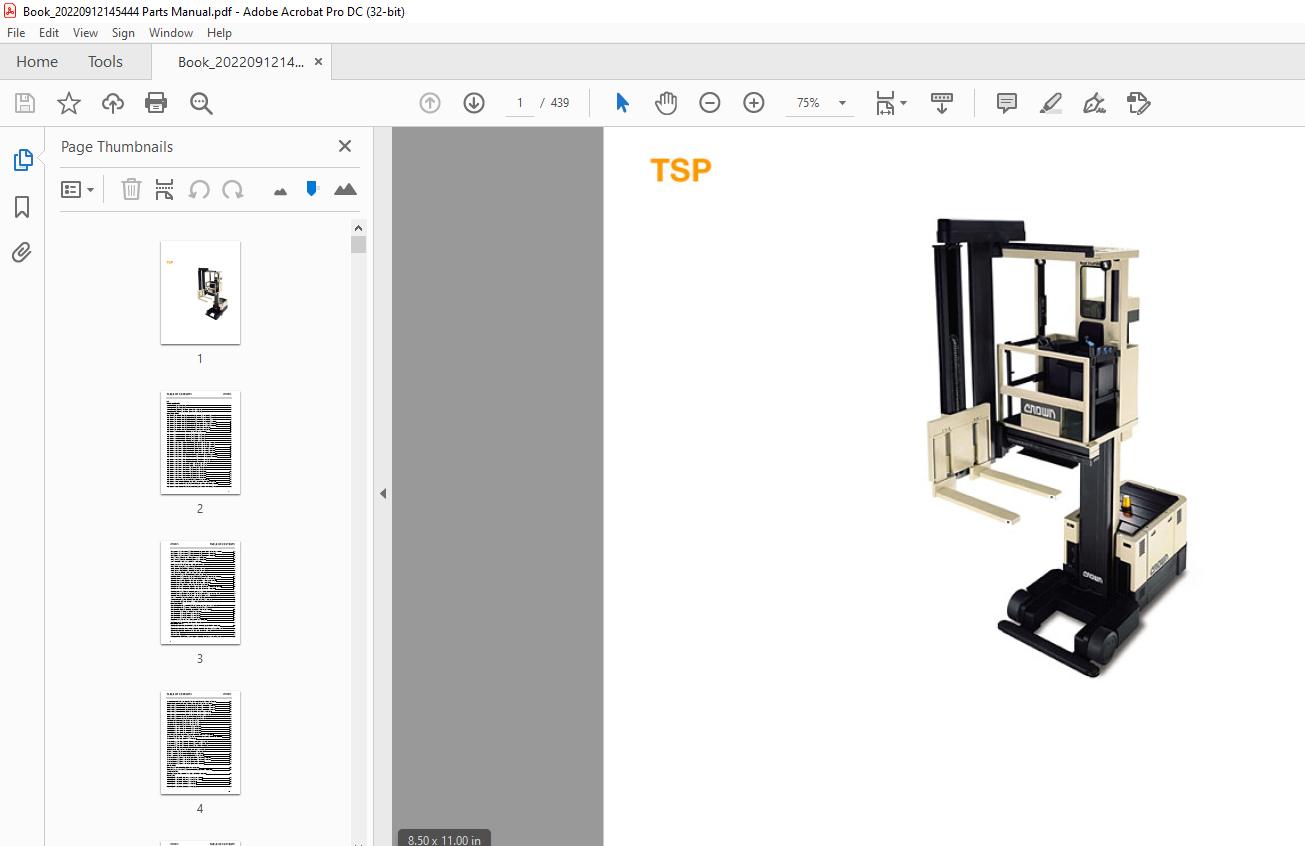Open the View menu
1305x846 pixels.
pos(86,33)
